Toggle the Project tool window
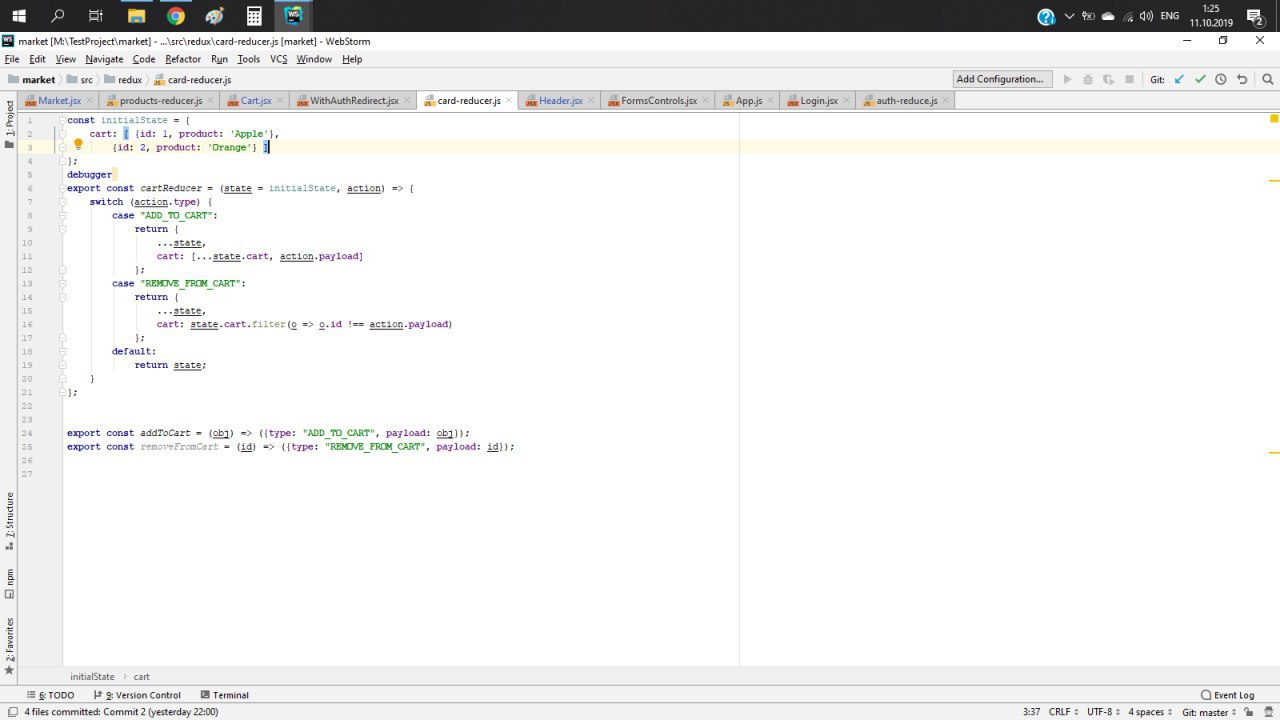The image size is (1280, 720). point(10,118)
